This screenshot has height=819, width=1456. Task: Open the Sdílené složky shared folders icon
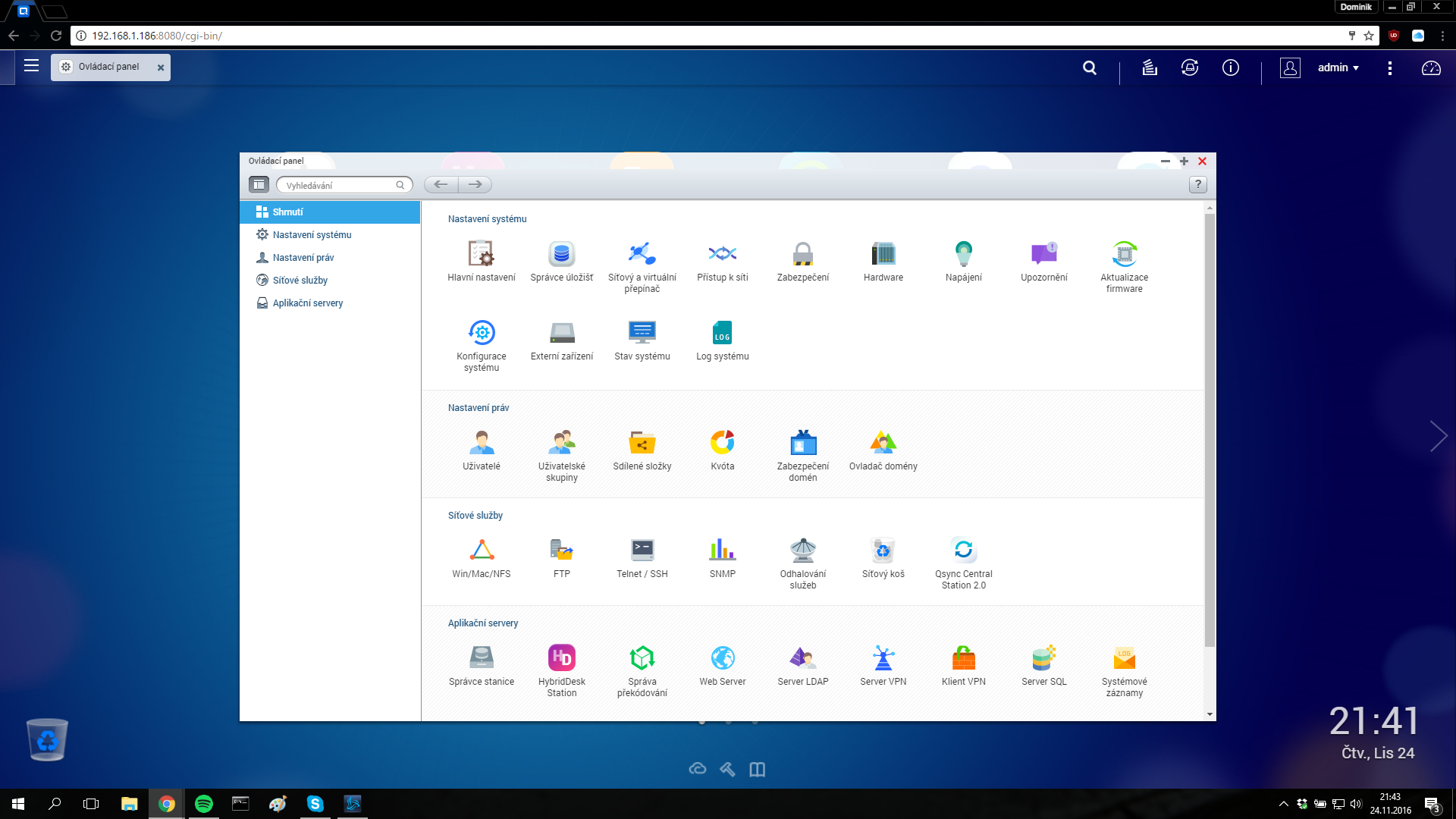pyautogui.click(x=642, y=443)
